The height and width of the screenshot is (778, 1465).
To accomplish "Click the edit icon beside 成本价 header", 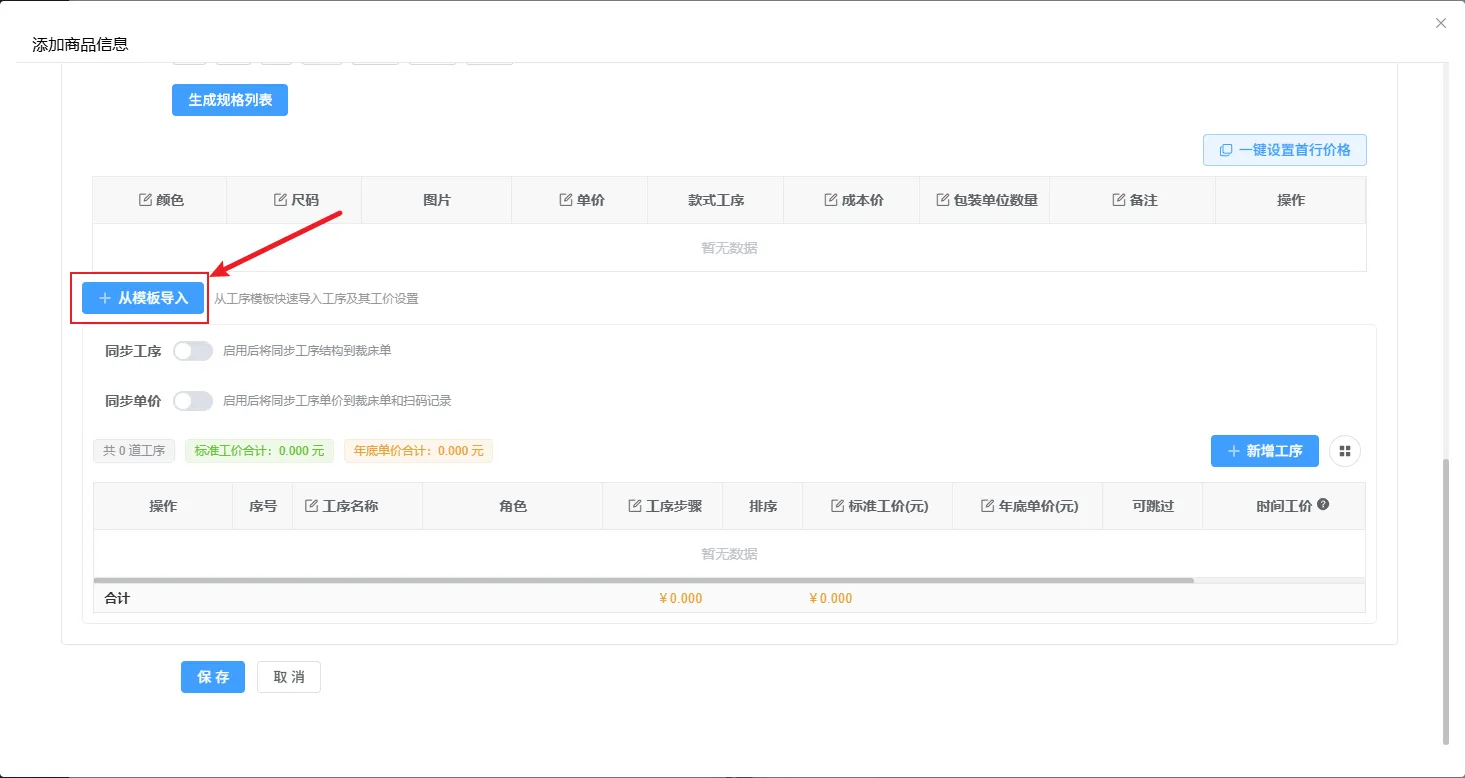I will (x=831, y=200).
